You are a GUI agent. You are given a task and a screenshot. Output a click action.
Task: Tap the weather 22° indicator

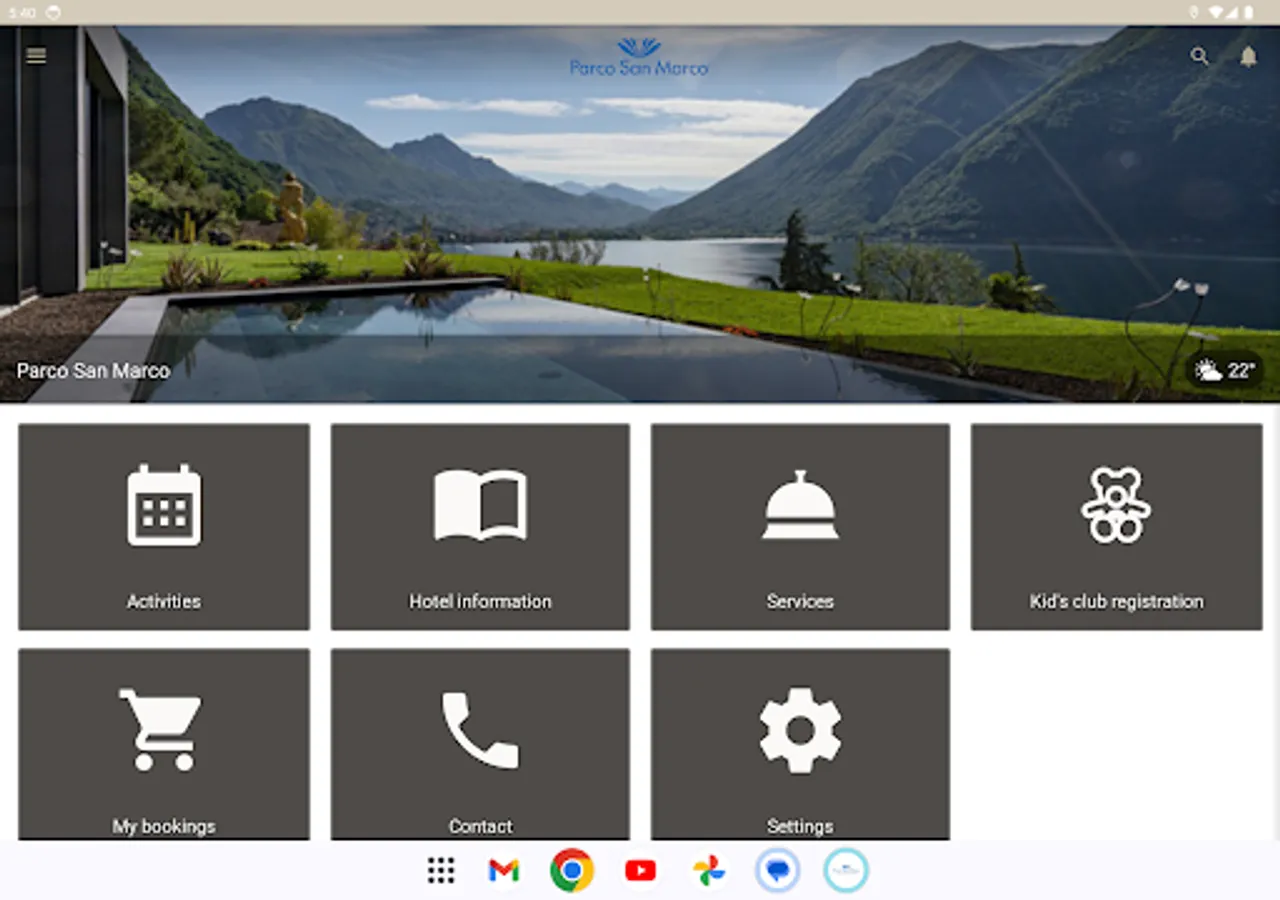click(x=1225, y=371)
